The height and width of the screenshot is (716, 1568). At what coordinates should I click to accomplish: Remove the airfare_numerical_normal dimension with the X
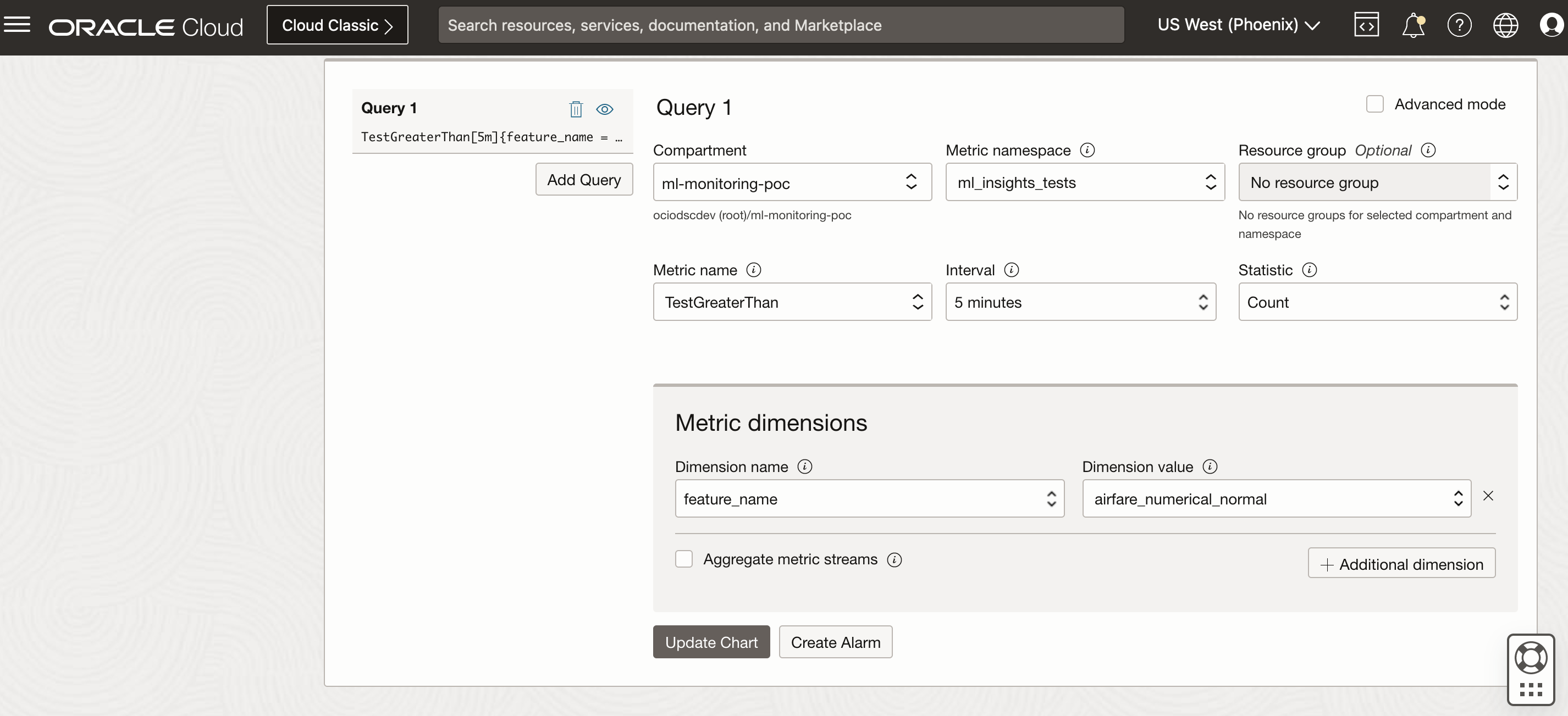tap(1488, 495)
